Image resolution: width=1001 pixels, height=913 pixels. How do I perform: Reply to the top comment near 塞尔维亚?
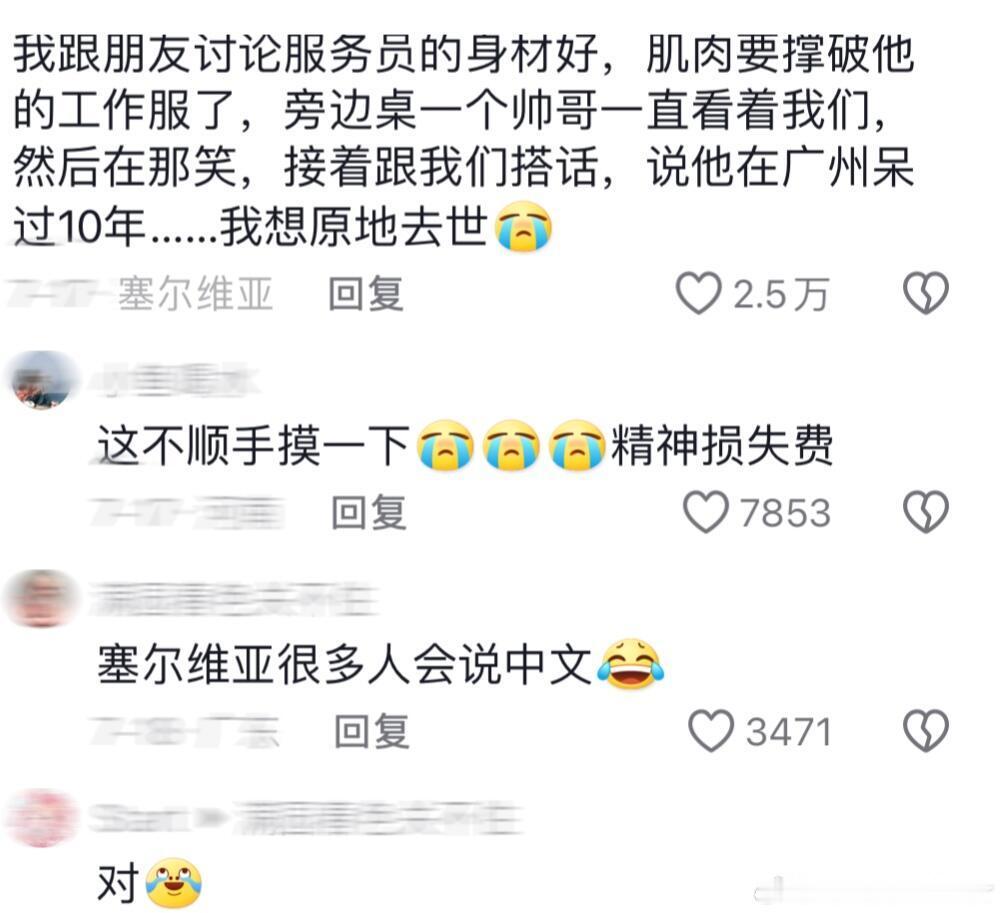pyautogui.click(x=366, y=294)
